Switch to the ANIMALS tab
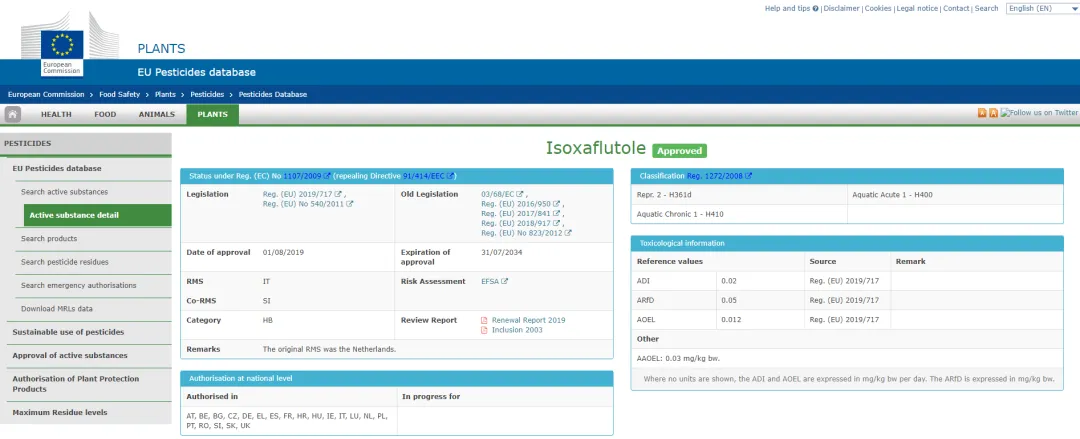1080x439 pixels. [156, 114]
